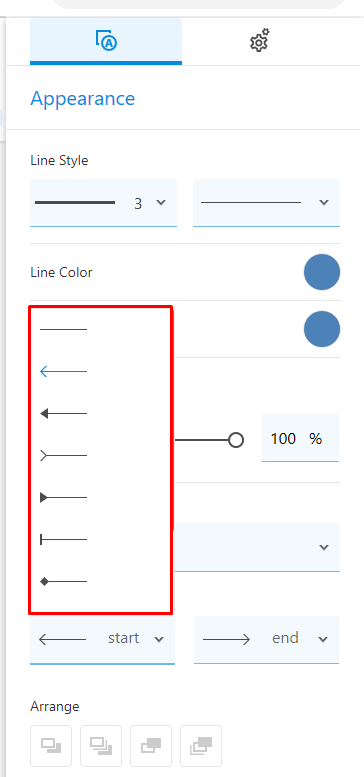Click the second blue color swatch
This screenshot has width=364, height=777.
point(322,329)
